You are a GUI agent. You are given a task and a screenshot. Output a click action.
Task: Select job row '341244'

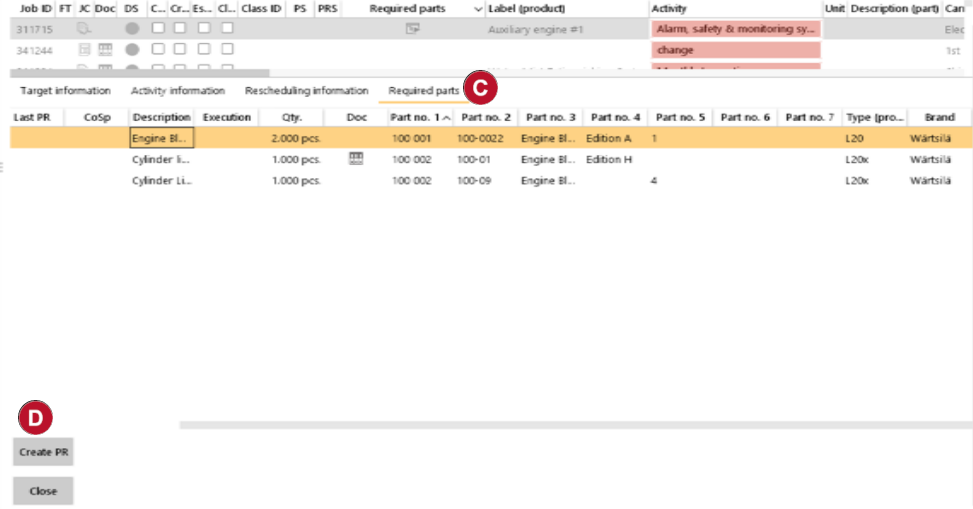coord(34,50)
